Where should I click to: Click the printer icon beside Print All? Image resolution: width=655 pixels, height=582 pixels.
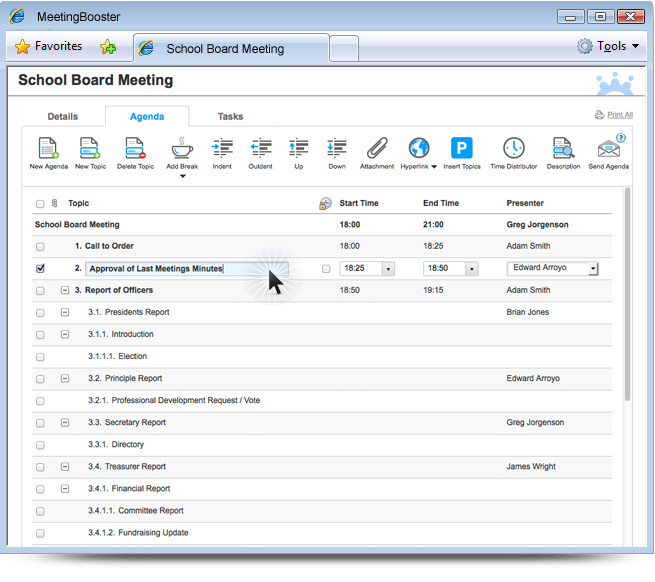(599, 114)
